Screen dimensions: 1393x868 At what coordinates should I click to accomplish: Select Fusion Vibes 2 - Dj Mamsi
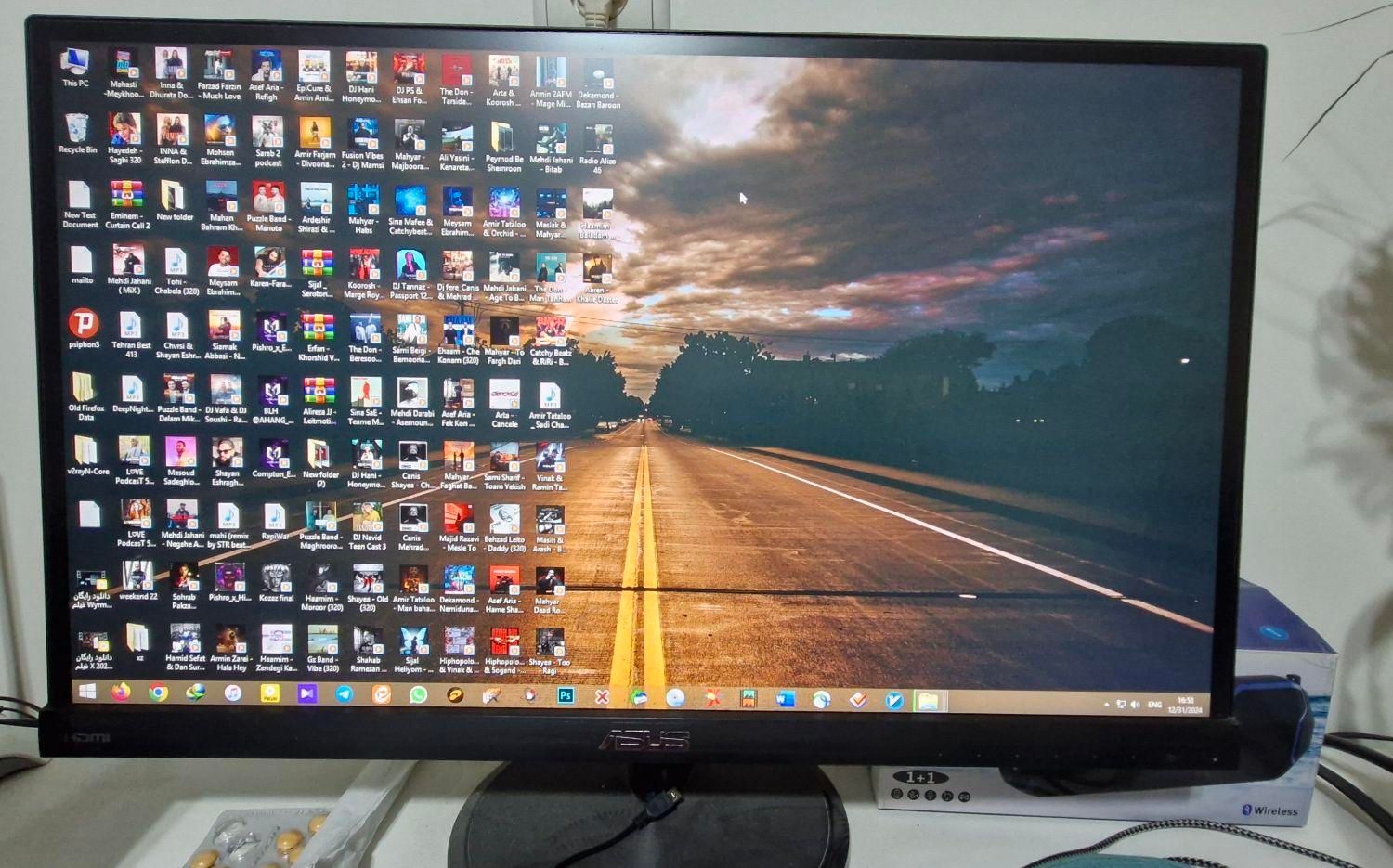click(362, 144)
